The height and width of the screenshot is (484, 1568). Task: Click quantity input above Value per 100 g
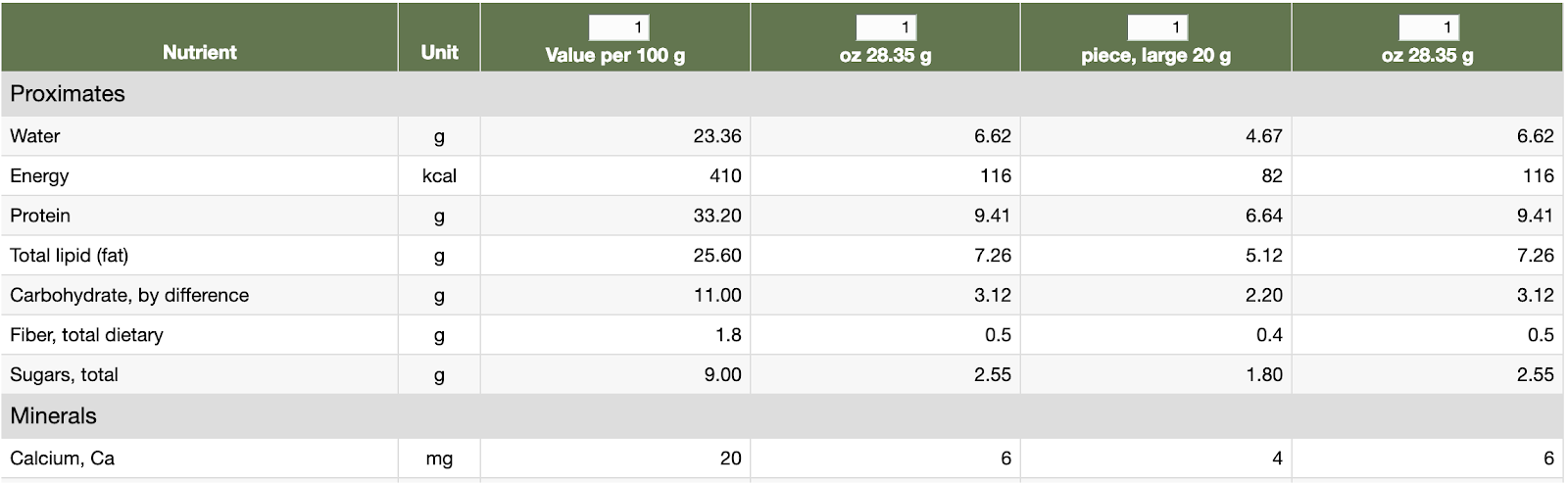click(618, 27)
